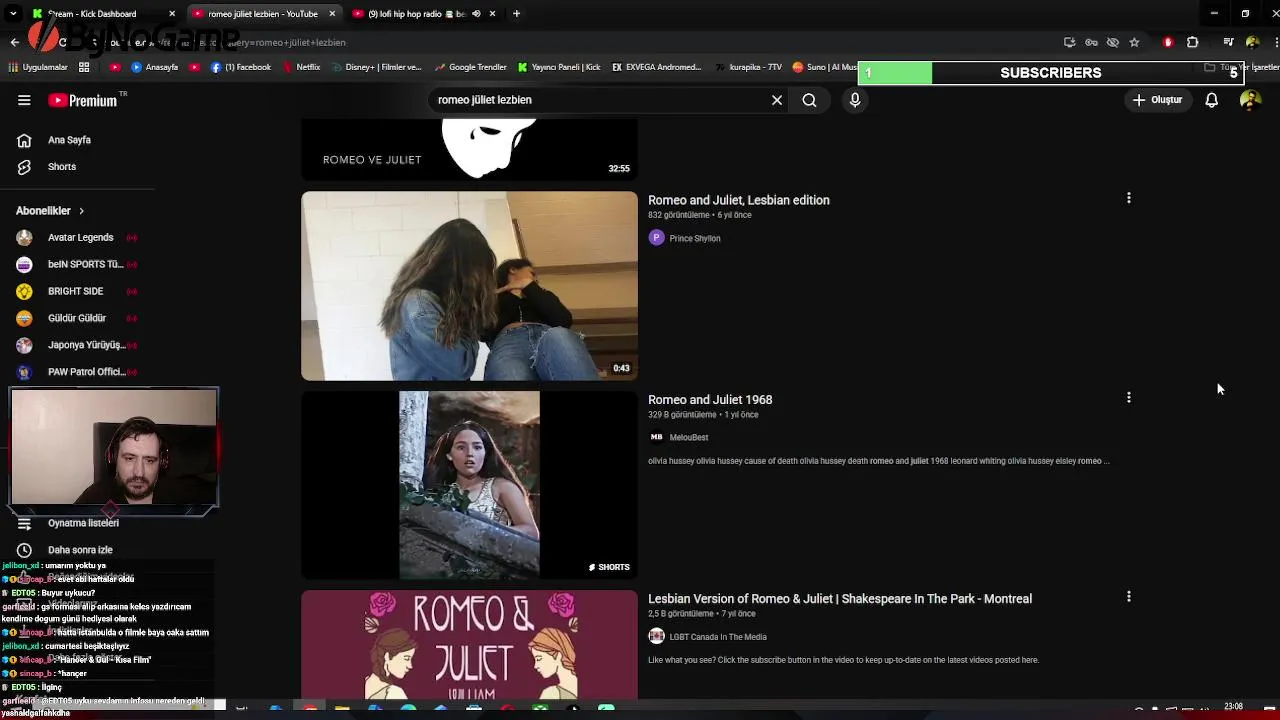Mute the lofi hip hop radio tab audio
Image resolution: width=1280 pixels, height=720 pixels.
pyautogui.click(x=476, y=14)
